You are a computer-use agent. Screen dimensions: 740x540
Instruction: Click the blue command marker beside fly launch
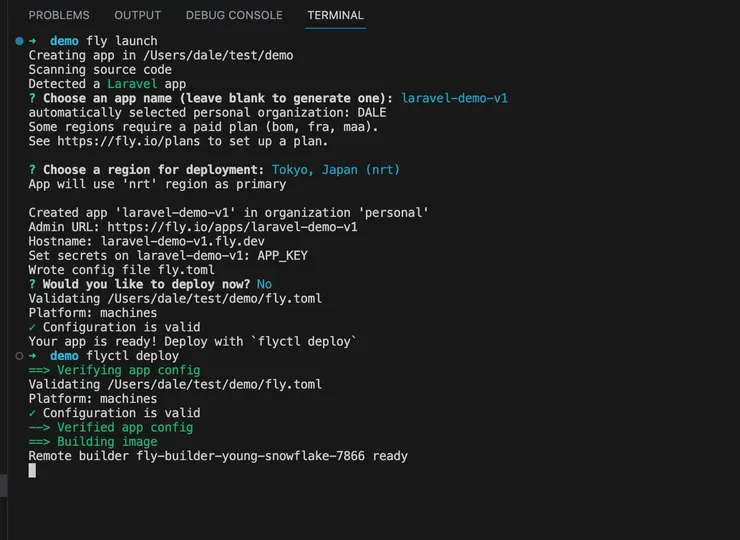(x=19, y=41)
